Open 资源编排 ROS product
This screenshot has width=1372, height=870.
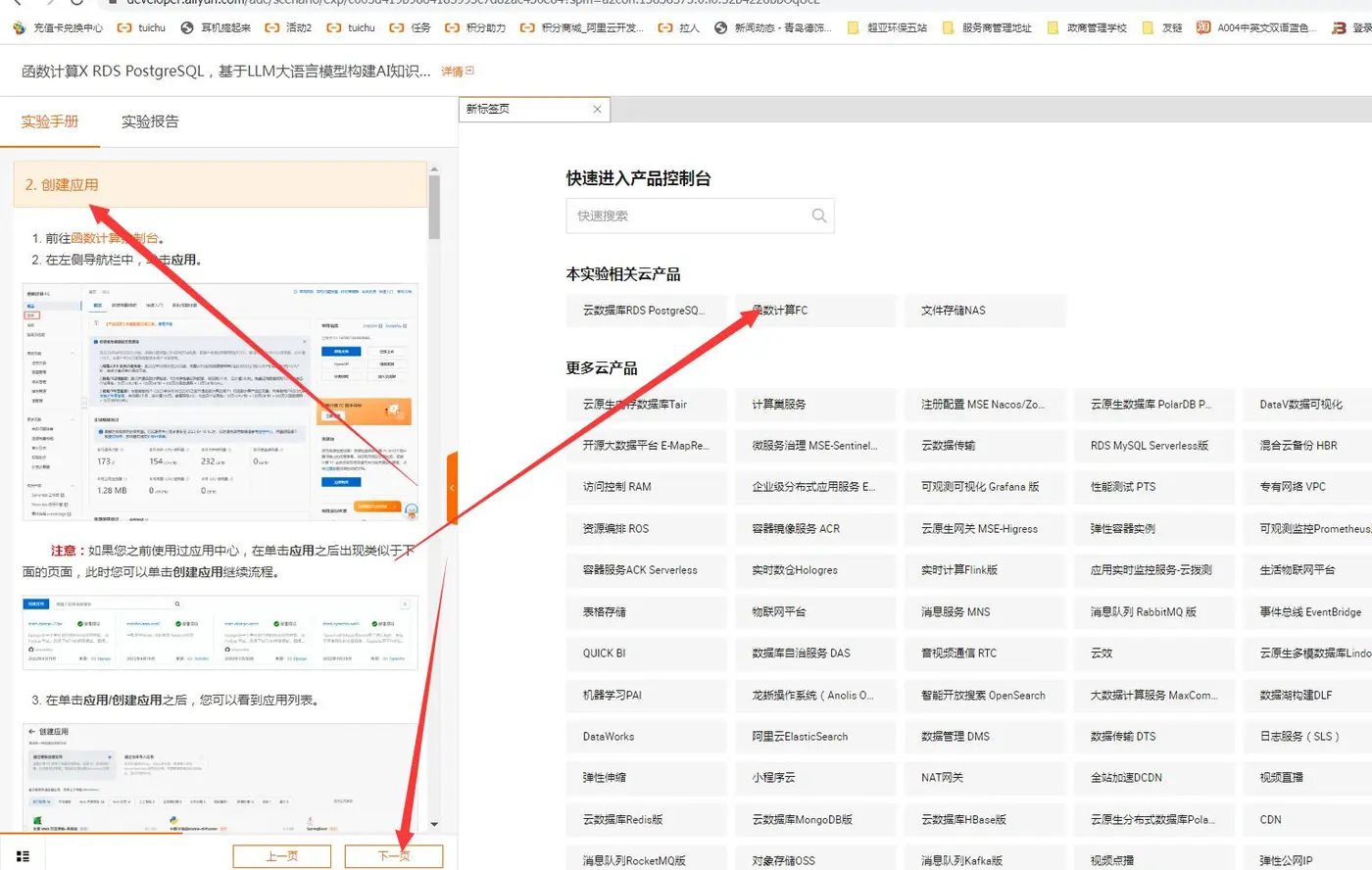pos(647,529)
